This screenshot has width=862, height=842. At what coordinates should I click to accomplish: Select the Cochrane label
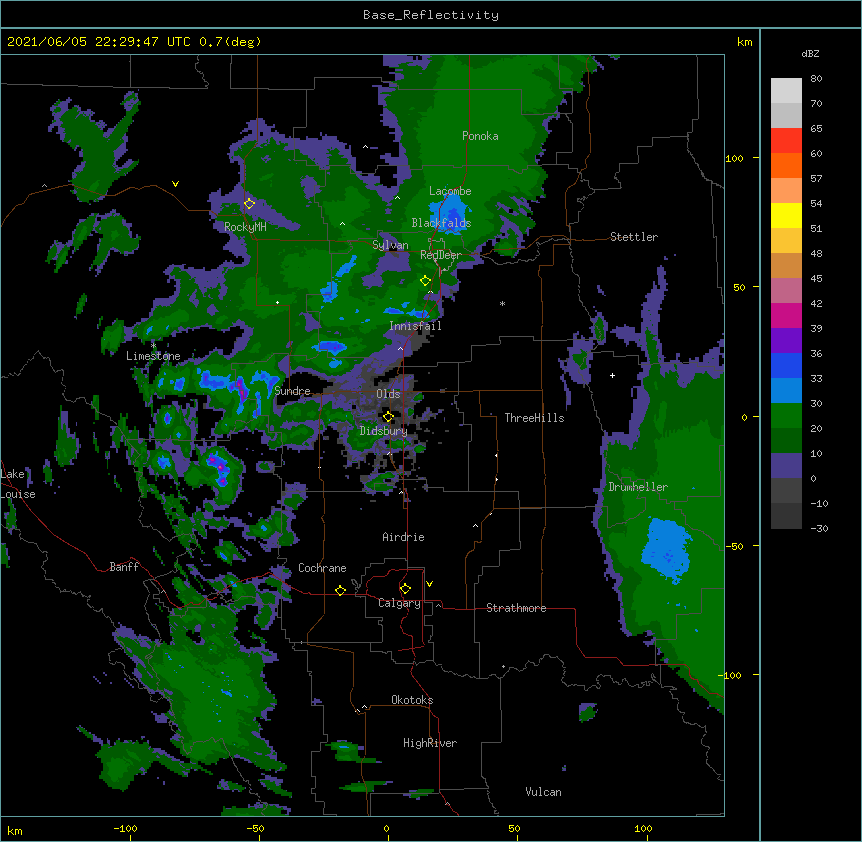[322, 568]
